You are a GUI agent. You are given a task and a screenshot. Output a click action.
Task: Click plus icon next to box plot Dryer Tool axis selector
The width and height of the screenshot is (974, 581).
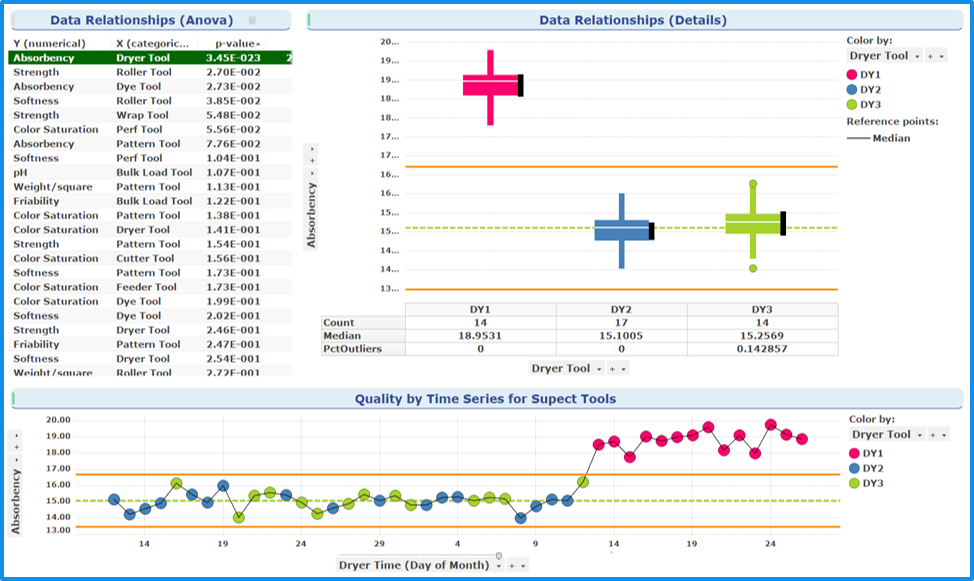[612, 369]
